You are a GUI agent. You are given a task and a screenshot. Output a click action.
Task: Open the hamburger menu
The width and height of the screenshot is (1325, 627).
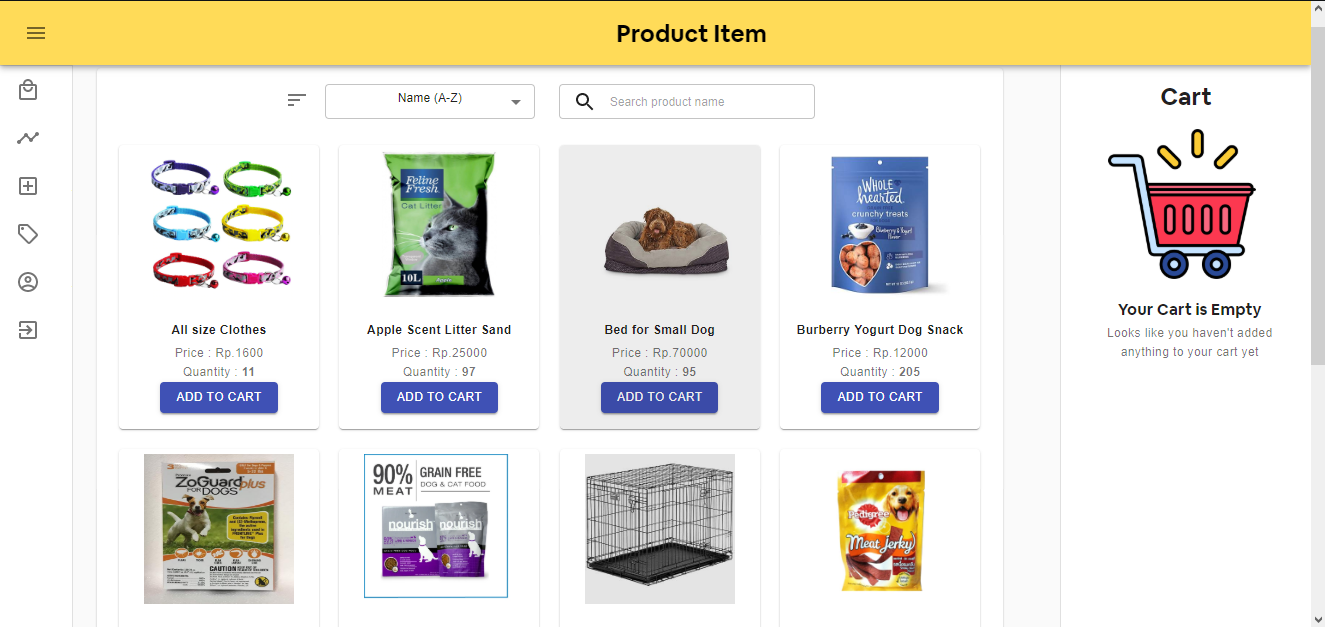coord(36,33)
